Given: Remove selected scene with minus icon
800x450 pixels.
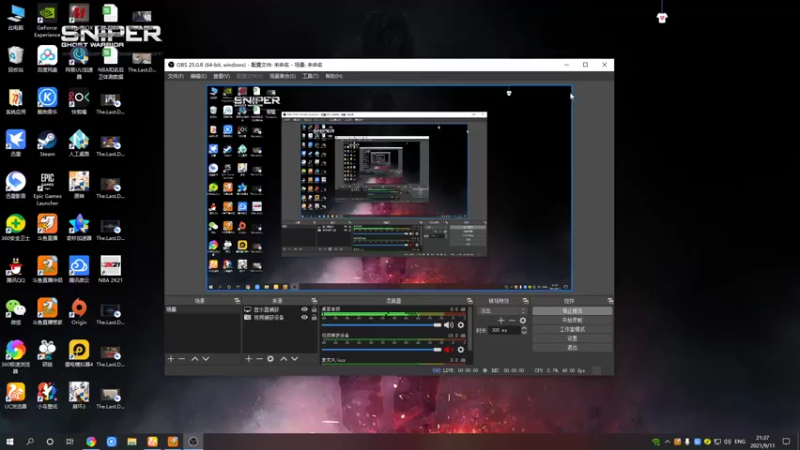Looking at the screenshot, I should tap(182, 359).
